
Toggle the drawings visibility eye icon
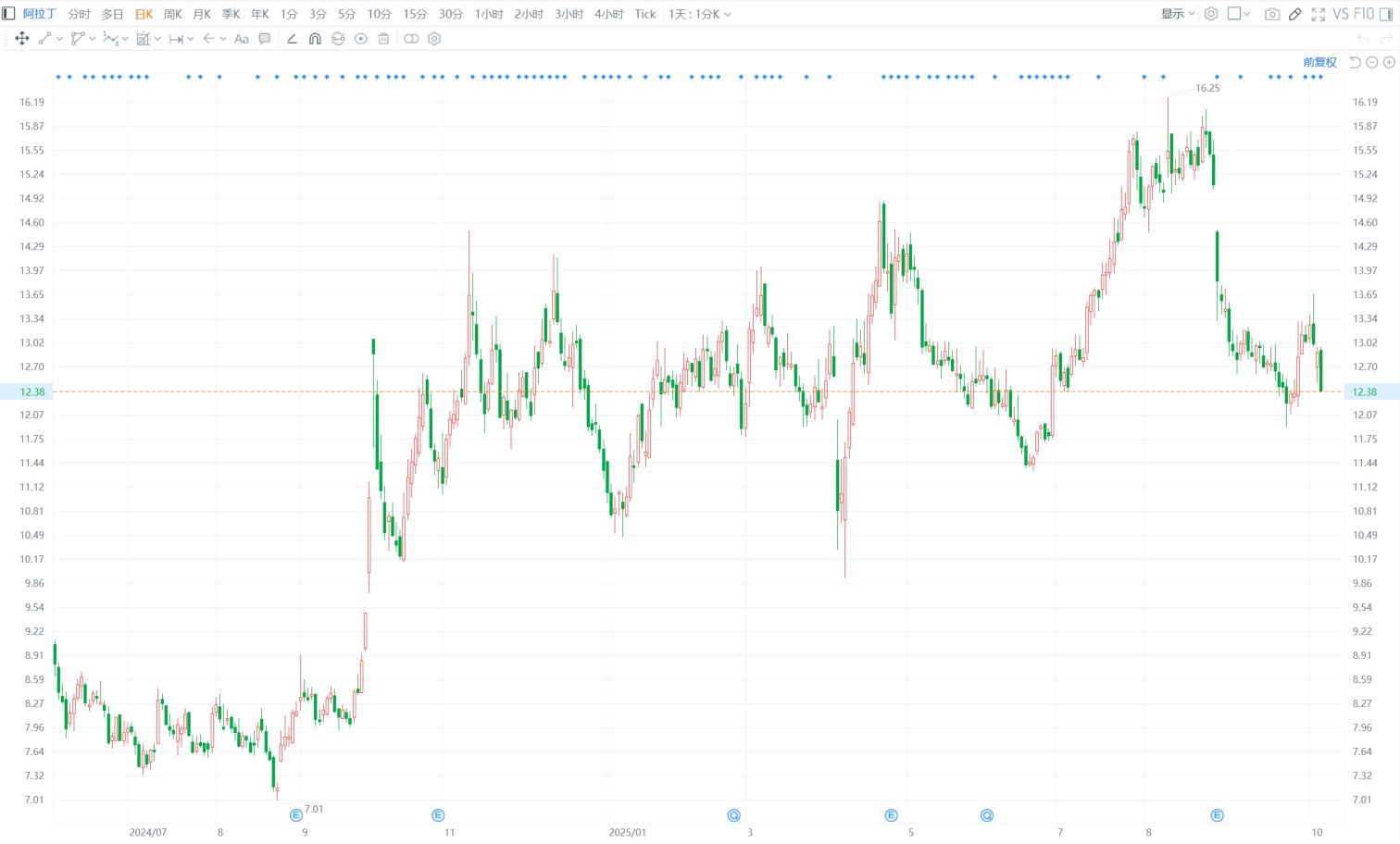(361, 39)
